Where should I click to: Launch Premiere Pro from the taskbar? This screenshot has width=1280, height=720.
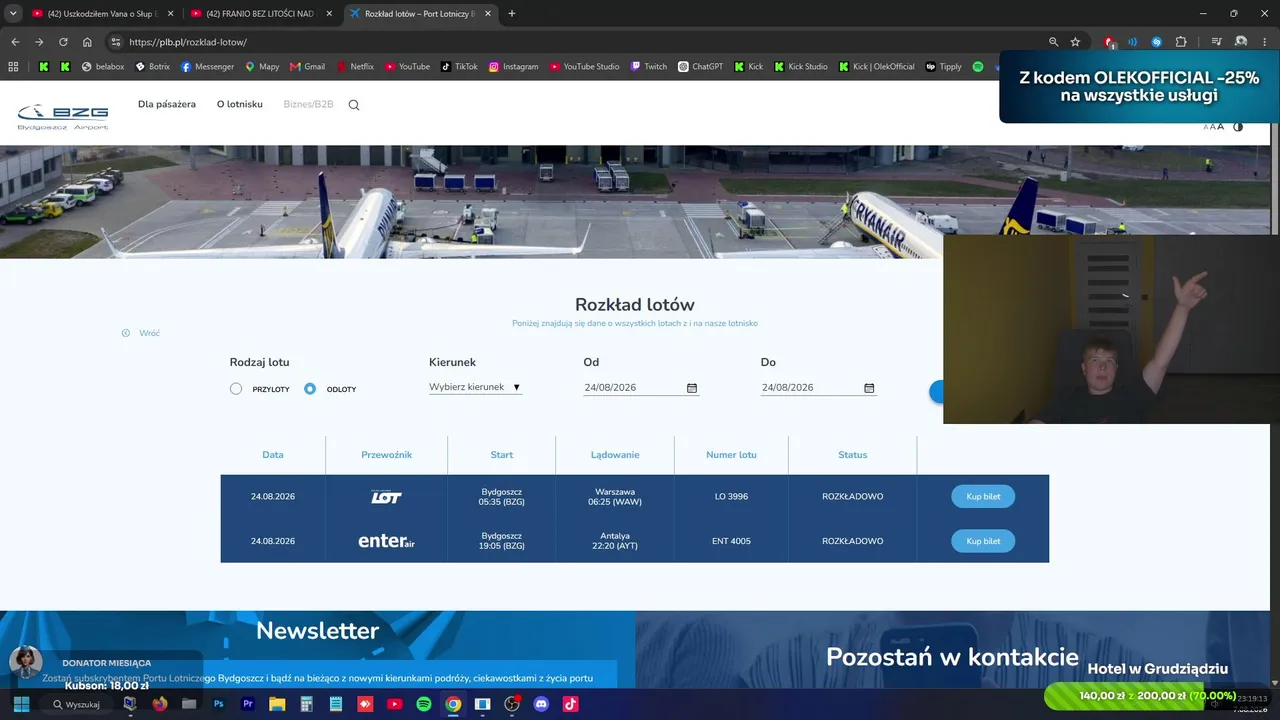[x=248, y=704]
